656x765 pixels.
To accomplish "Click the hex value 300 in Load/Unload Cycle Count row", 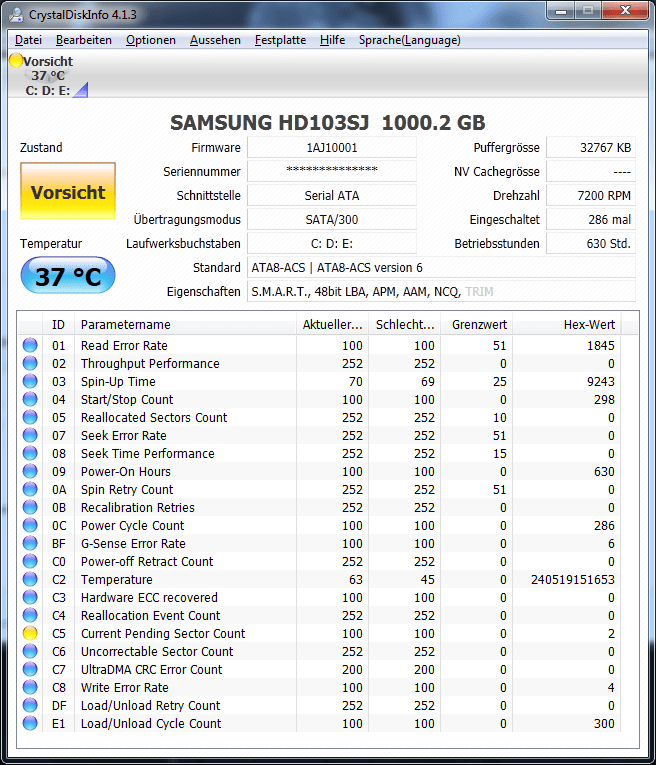I will (x=604, y=724).
